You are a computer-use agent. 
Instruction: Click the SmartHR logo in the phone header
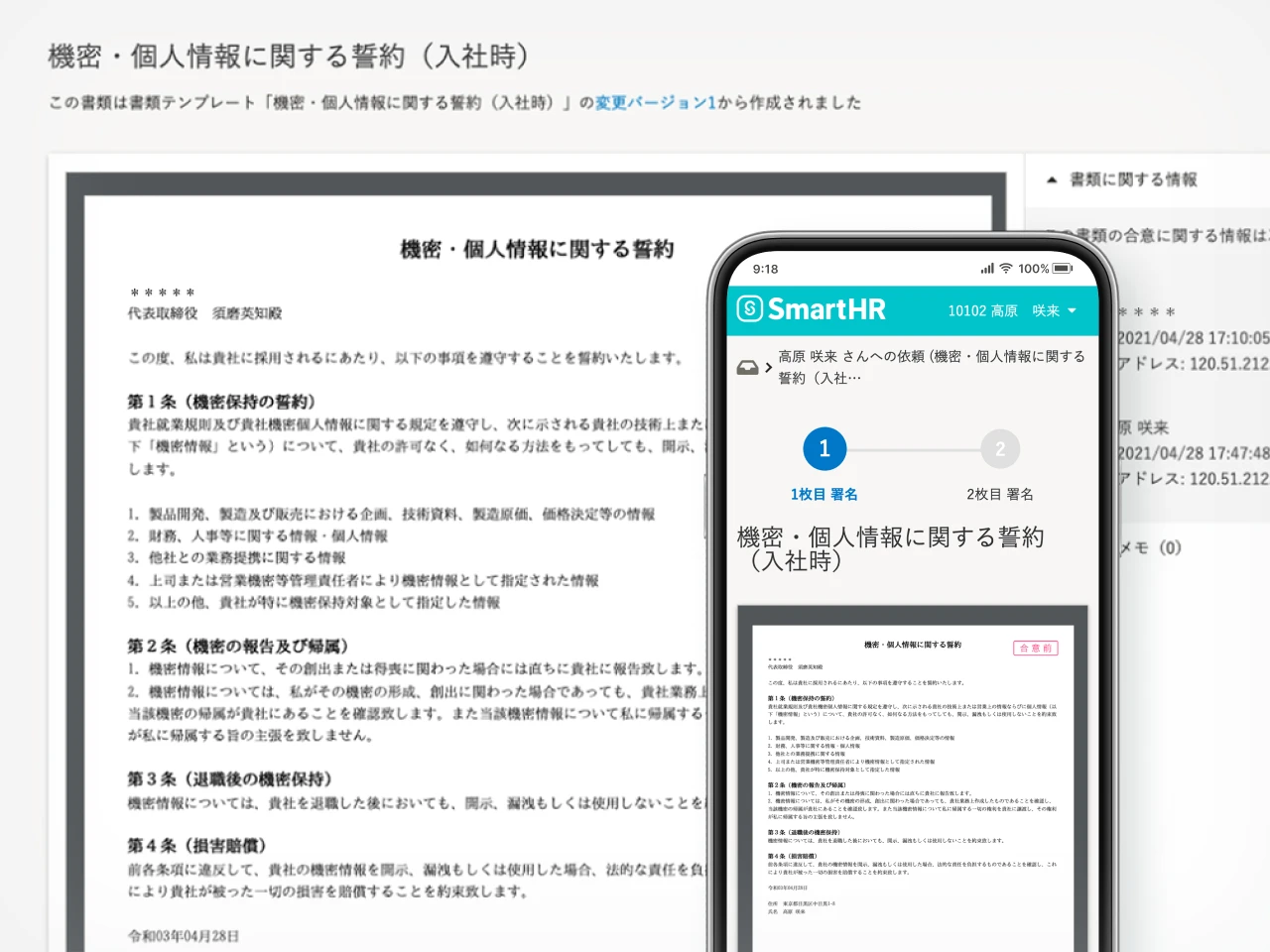pos(812,309)
